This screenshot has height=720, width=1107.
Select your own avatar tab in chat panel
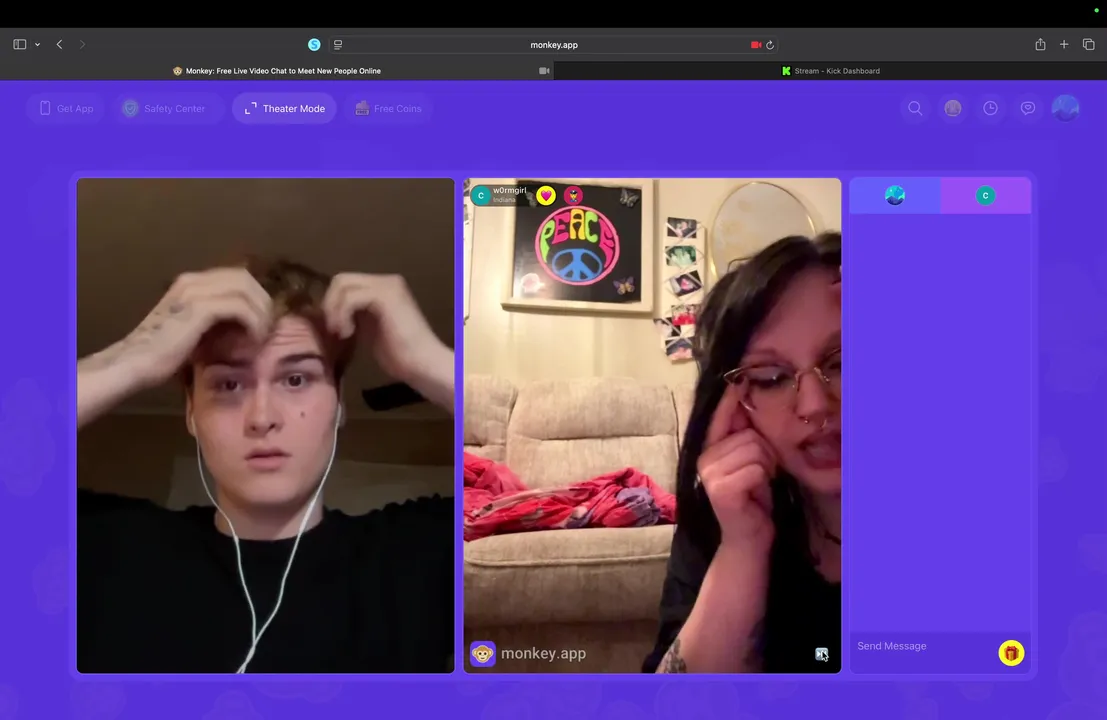[894, 196]
